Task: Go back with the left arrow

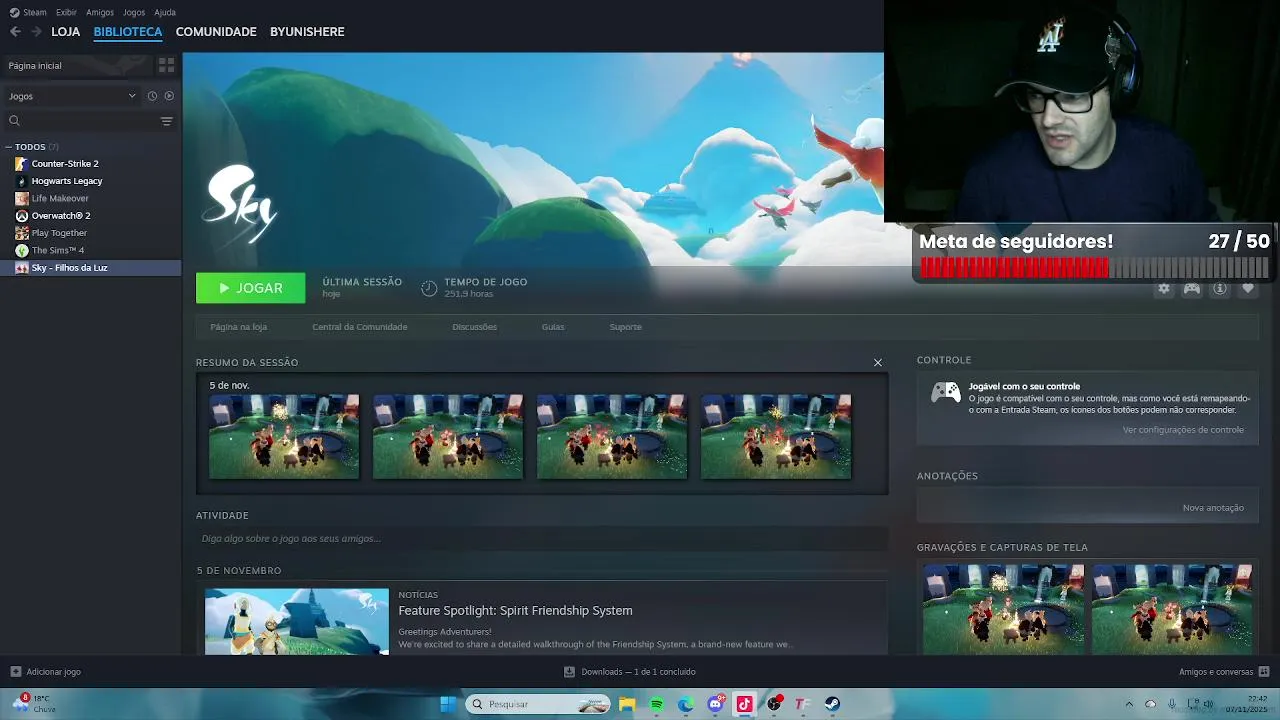Action: tap(15, 32)
